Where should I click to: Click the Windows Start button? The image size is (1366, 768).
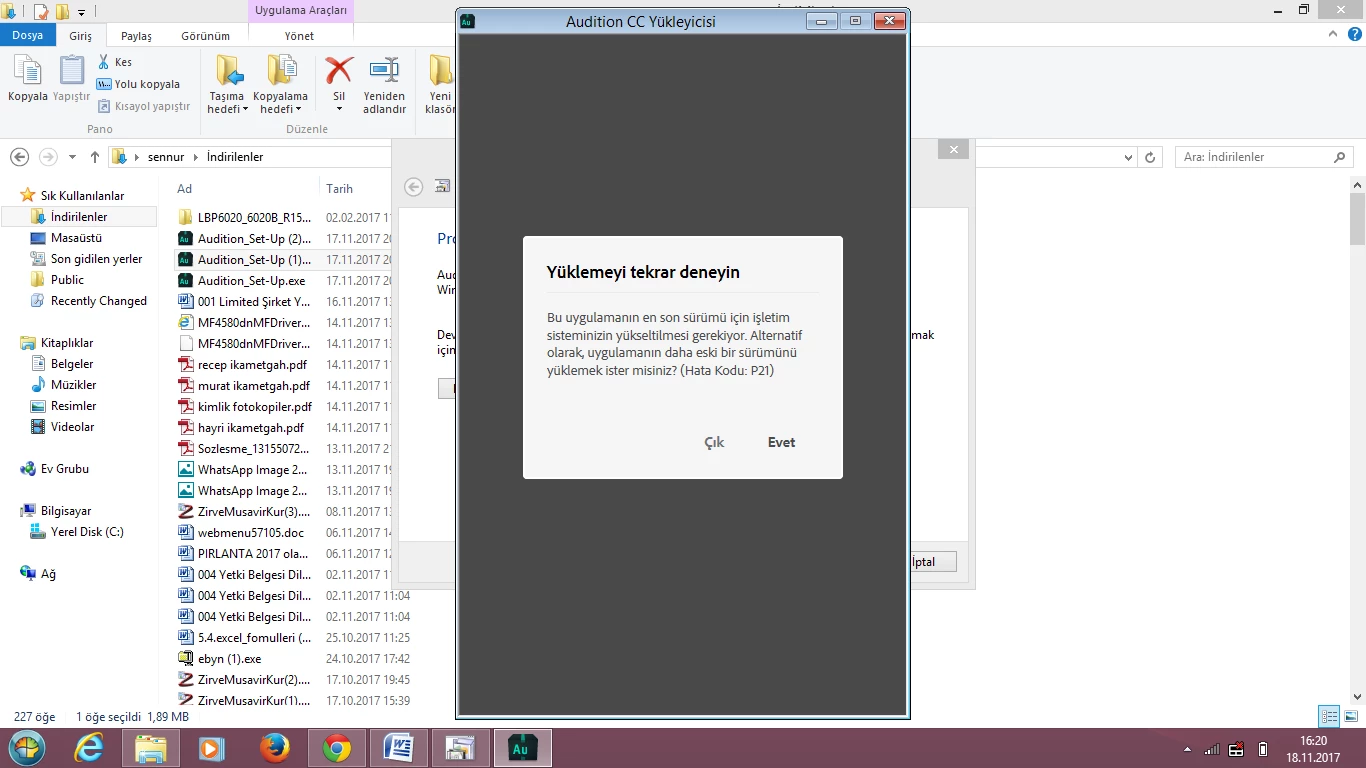tap(27, 748)
